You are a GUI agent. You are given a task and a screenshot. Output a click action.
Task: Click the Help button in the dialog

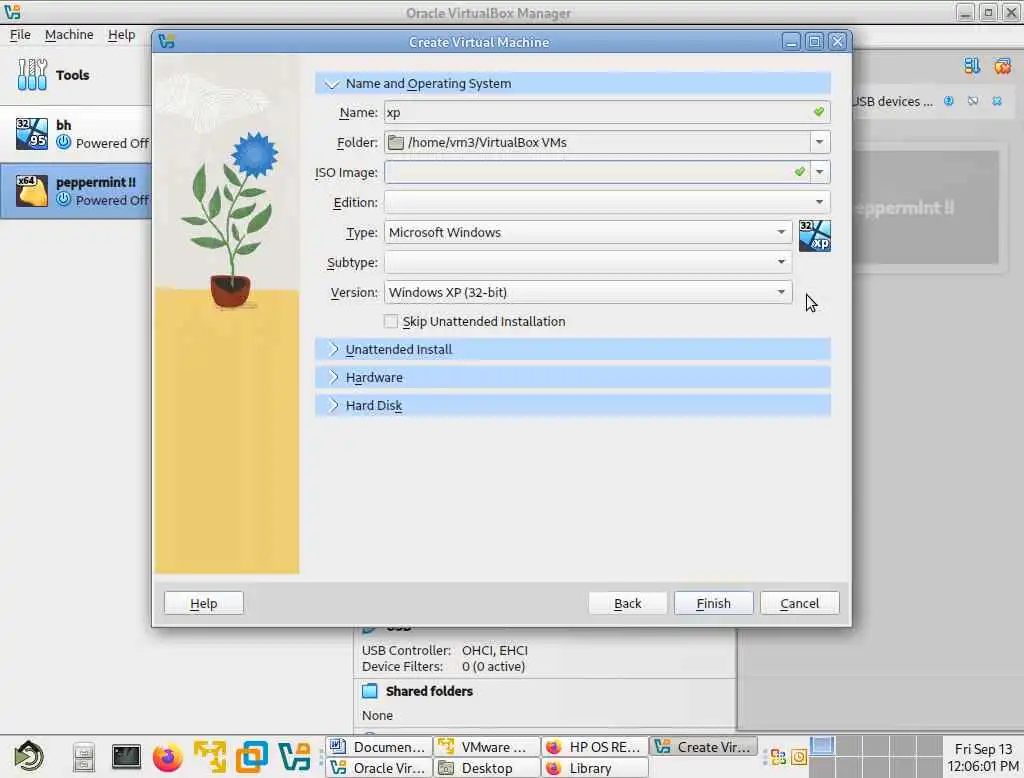204,603
